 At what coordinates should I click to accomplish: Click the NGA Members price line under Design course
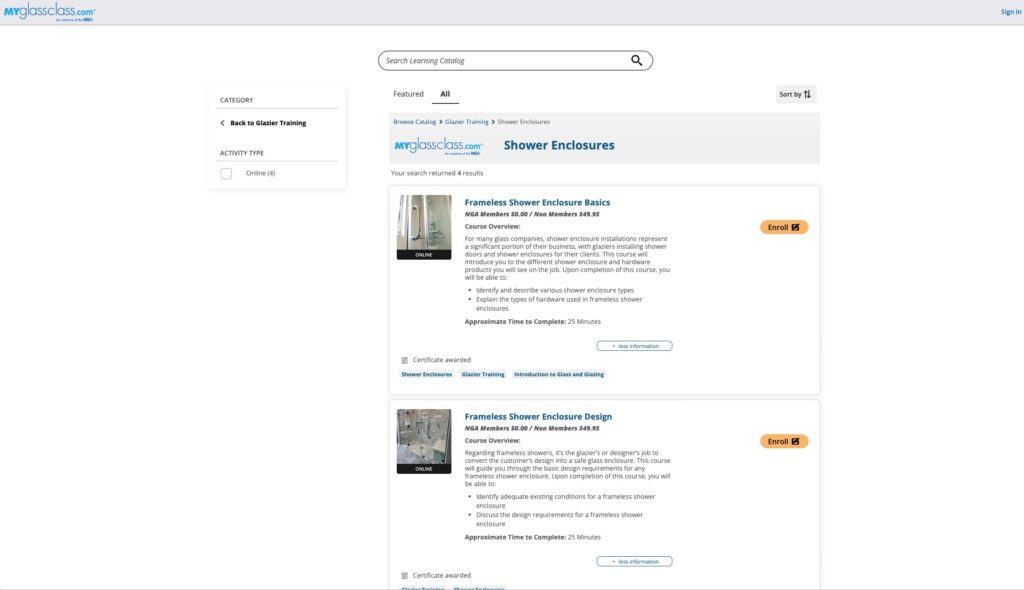(532, 428)
